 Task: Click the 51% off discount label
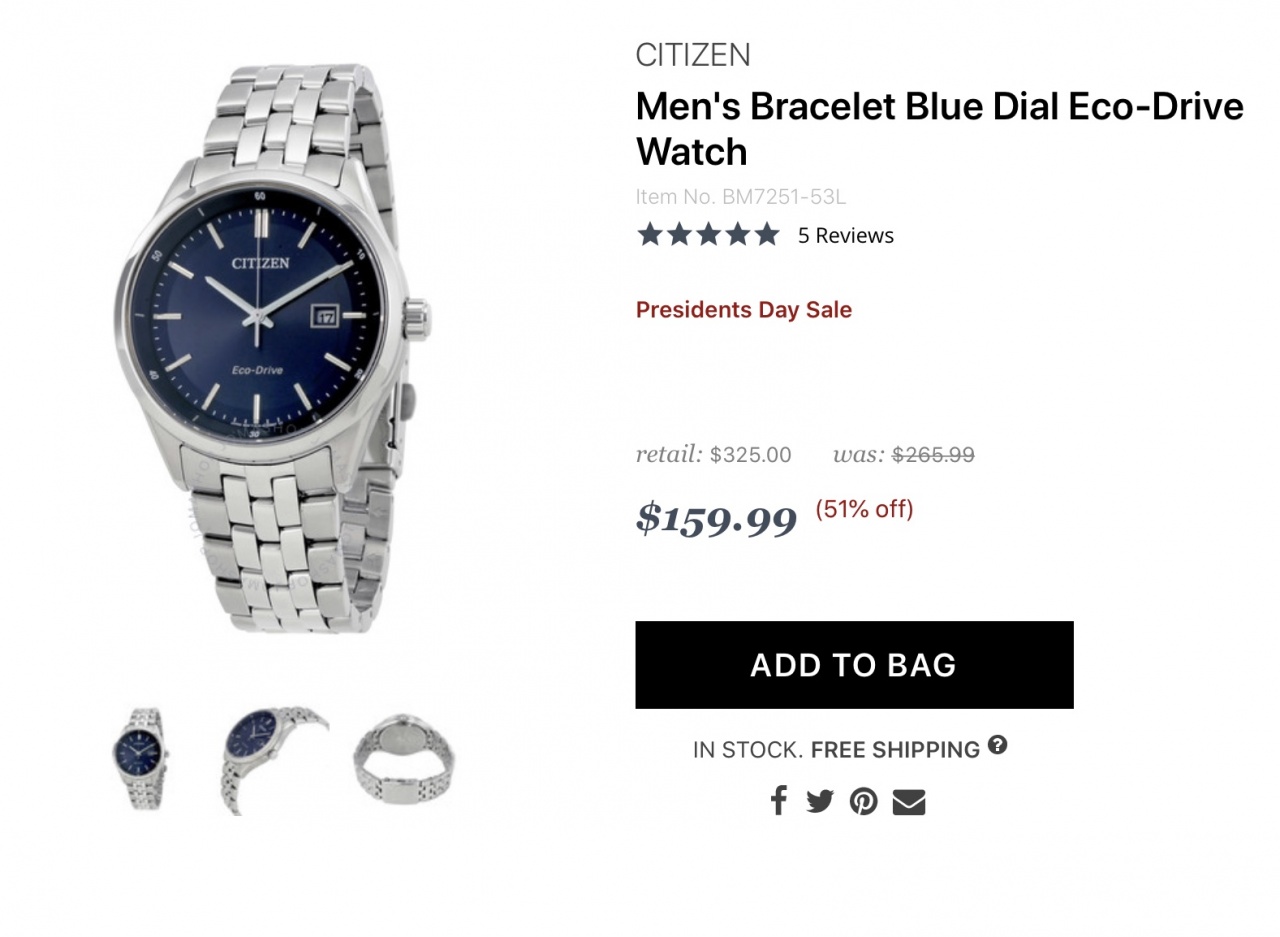(864, 509)
